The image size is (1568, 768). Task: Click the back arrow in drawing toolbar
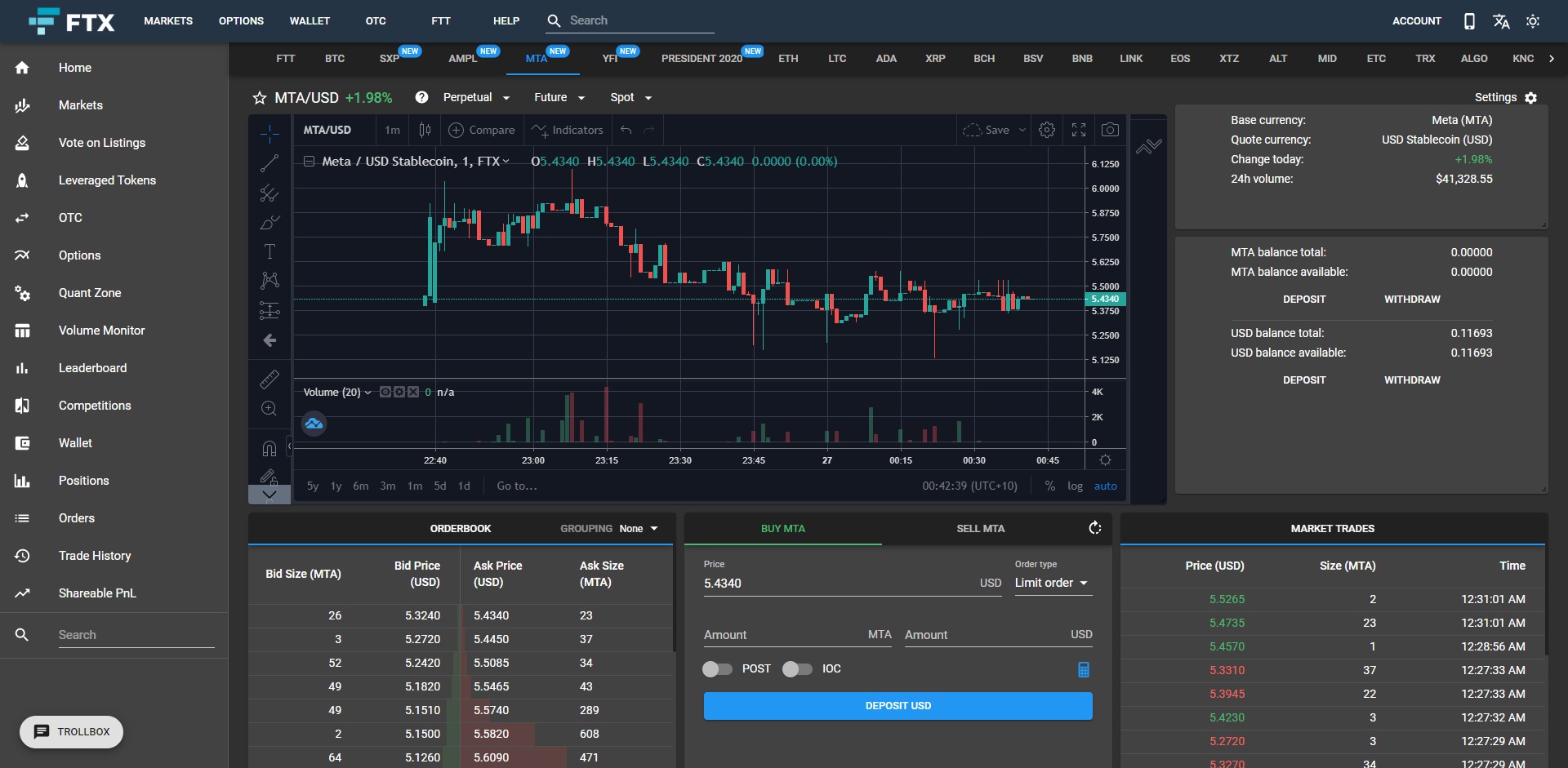click(x=269, y=340)
